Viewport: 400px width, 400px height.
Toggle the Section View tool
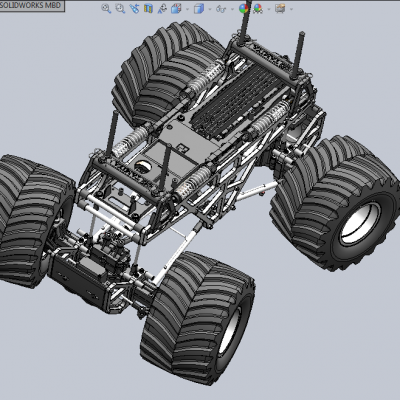click(148, 9)
